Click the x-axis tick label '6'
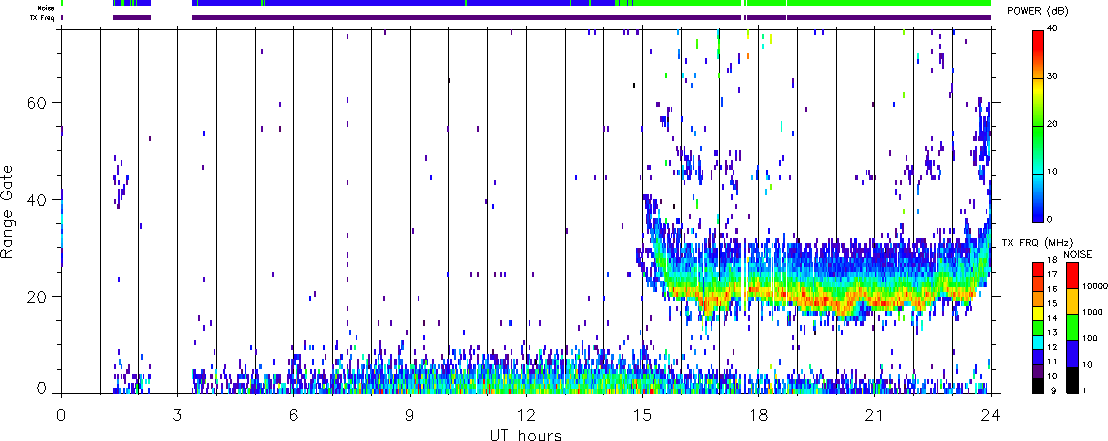Viewport: 1108px width, 441px height. click(x=293, y=414)
